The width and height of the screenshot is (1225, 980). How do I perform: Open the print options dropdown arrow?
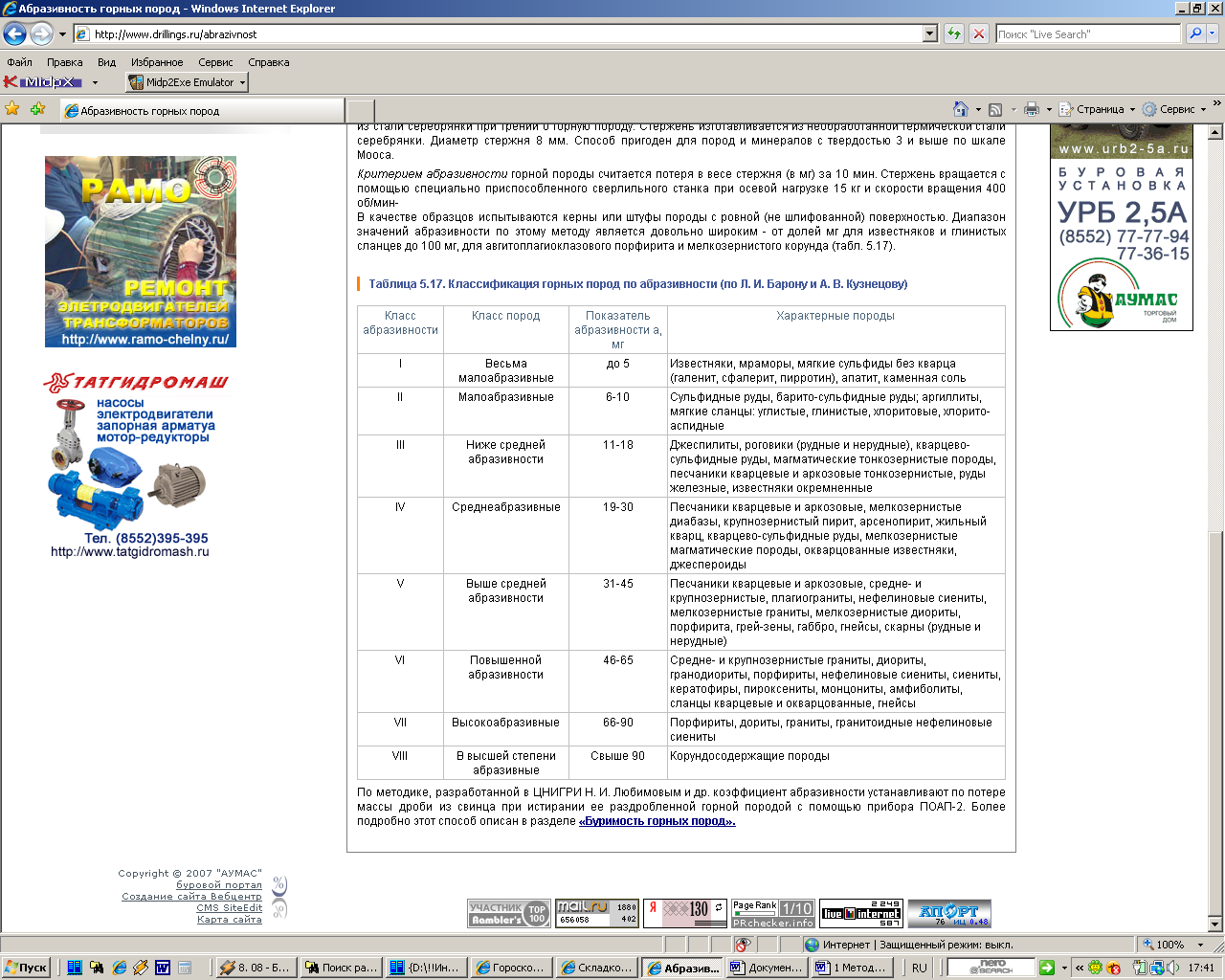[x=1049, y=110]
